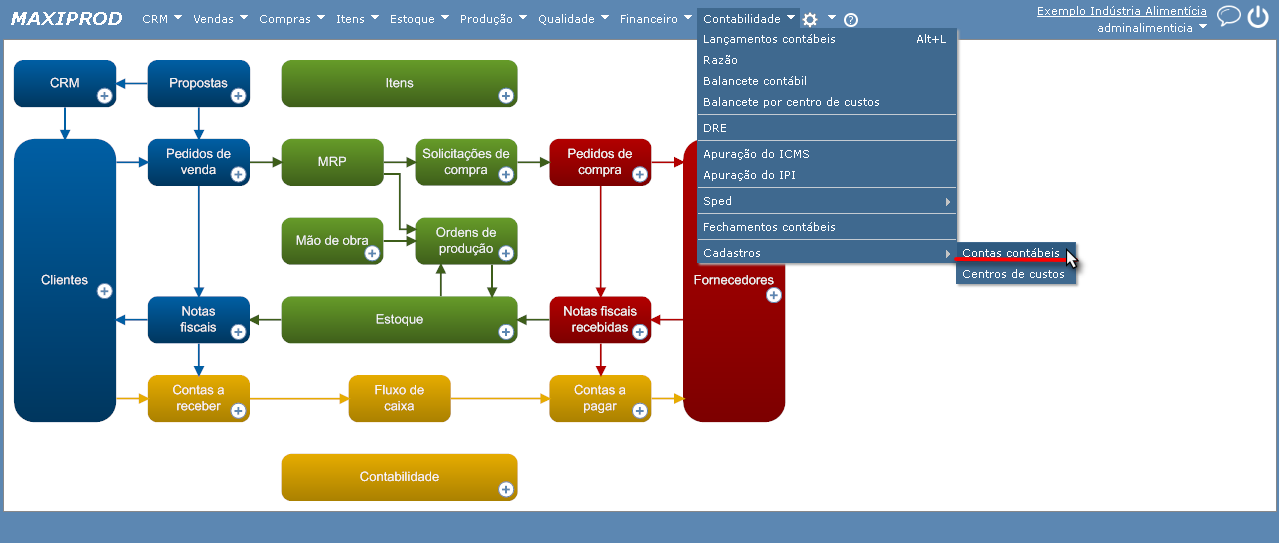Image resolution: width=1279 pixels, height=543 pixels.
Task: Choose Balancete por centro de custos
Action: point(827,102)
